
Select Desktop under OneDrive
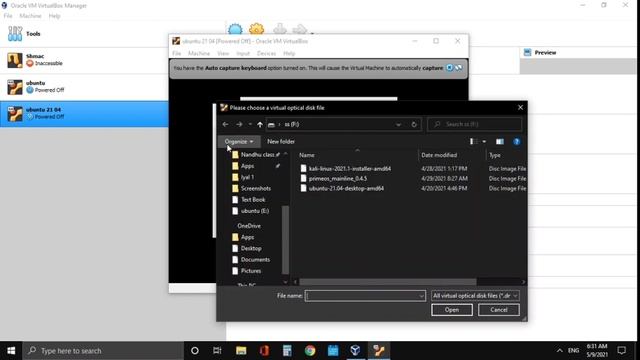[251, 248]
